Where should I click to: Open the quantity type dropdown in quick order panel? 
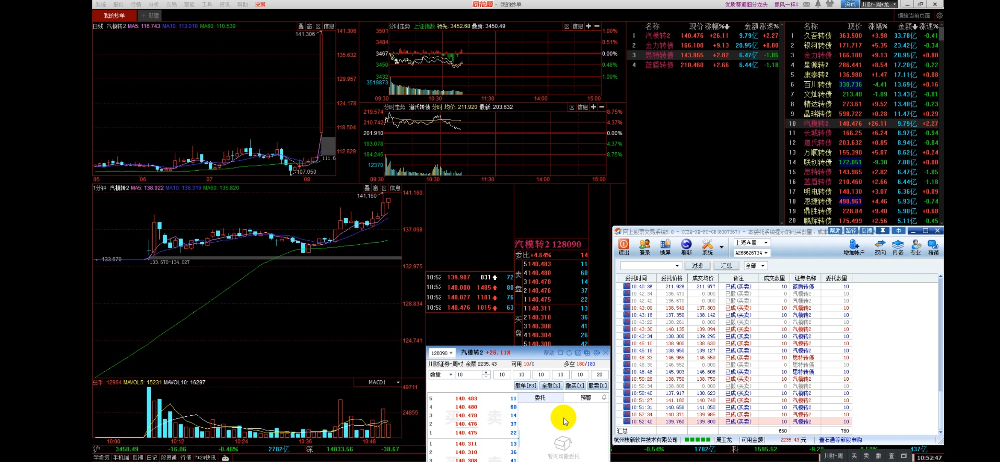(441, 375)
